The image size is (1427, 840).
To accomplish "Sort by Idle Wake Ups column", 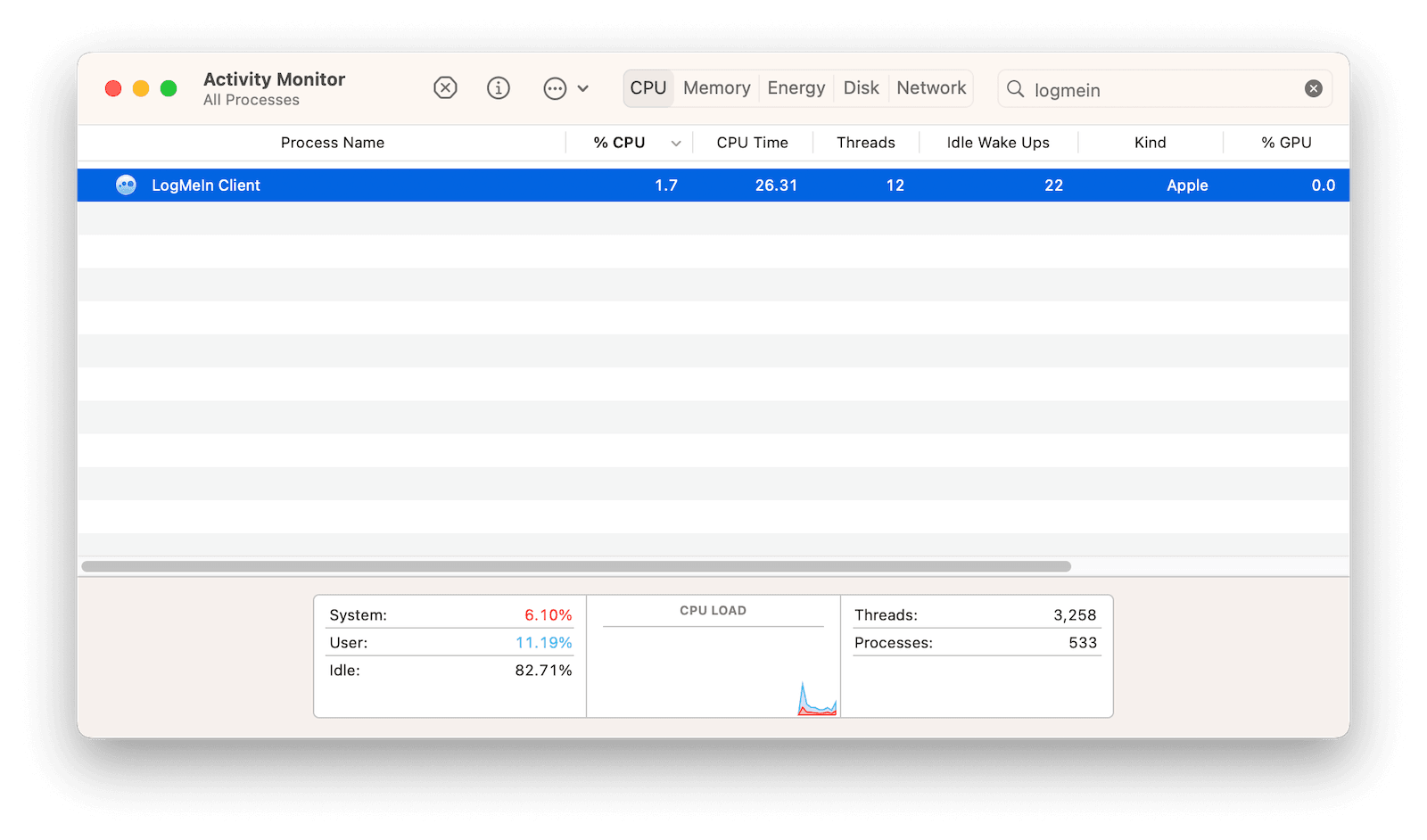I will coord(998,143).
